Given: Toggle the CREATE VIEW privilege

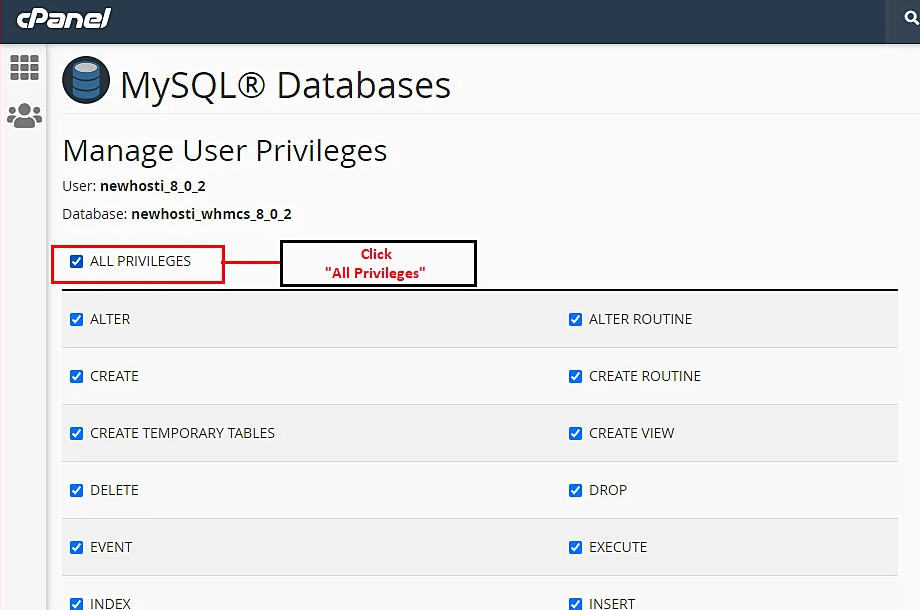Looking at the screenshot, I should click(575, 433).
